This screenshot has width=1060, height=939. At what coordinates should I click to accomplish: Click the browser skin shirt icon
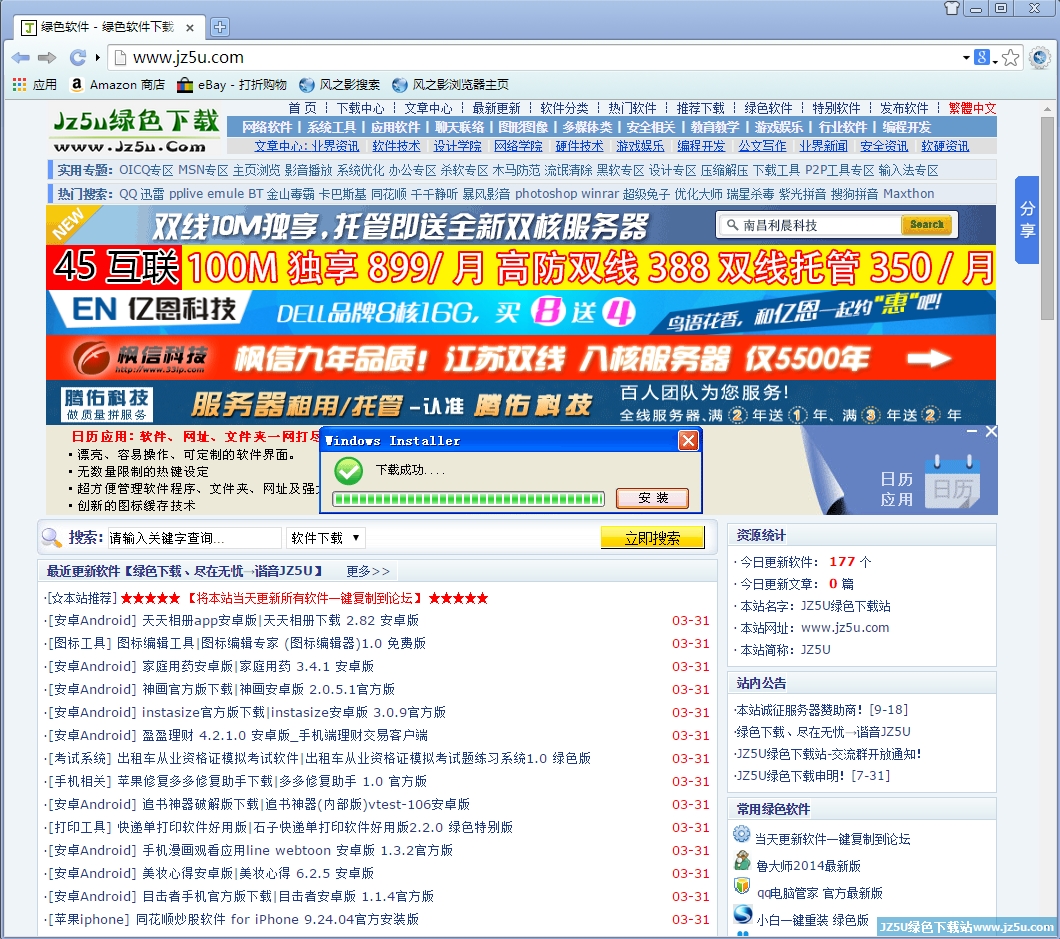(952, 8)
